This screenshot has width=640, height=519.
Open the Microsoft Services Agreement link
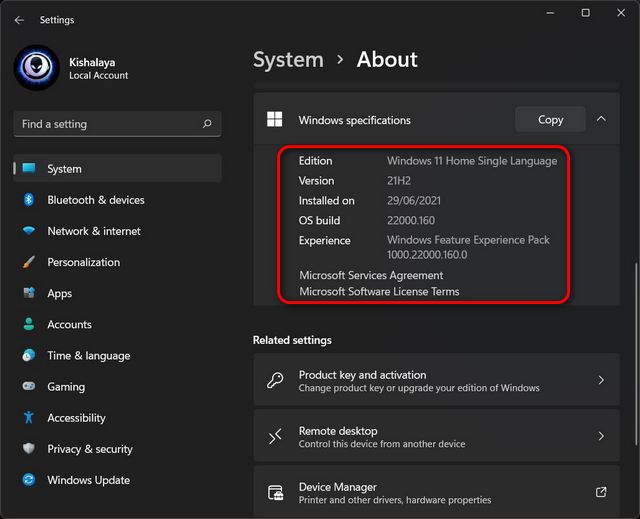coord(371,275)
